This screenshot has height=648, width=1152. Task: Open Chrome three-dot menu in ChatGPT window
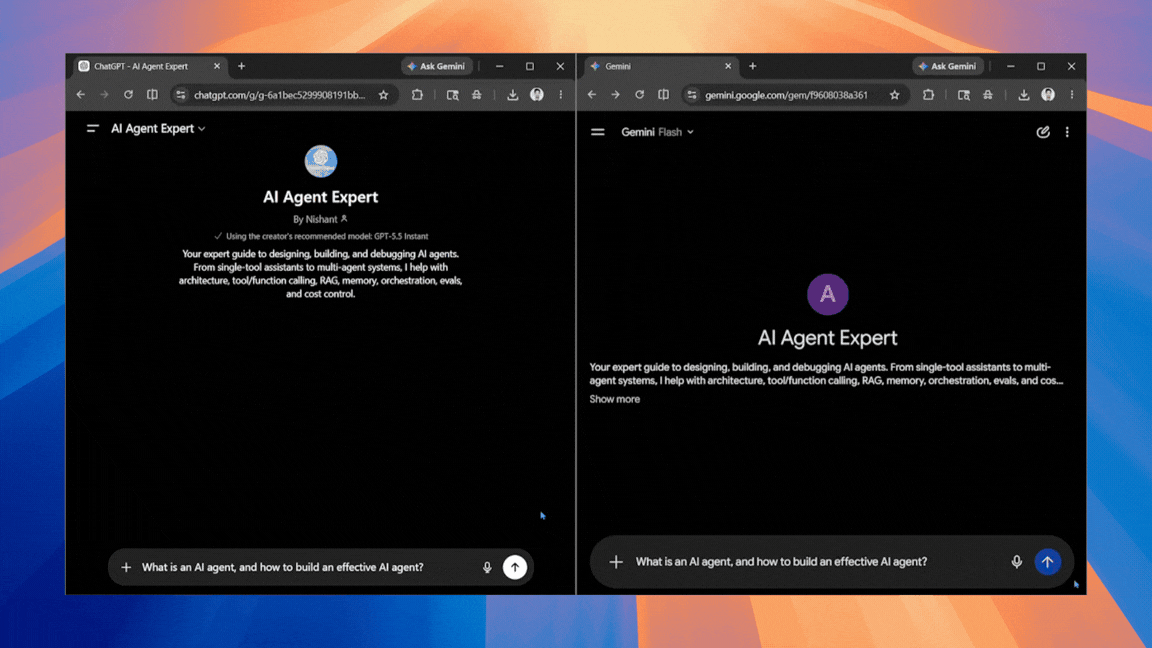click(x=561, y=95)
